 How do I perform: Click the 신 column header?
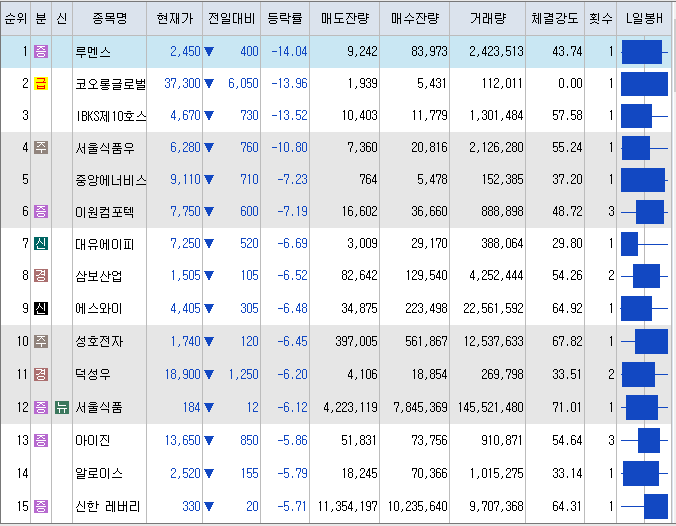coord(62,19)
